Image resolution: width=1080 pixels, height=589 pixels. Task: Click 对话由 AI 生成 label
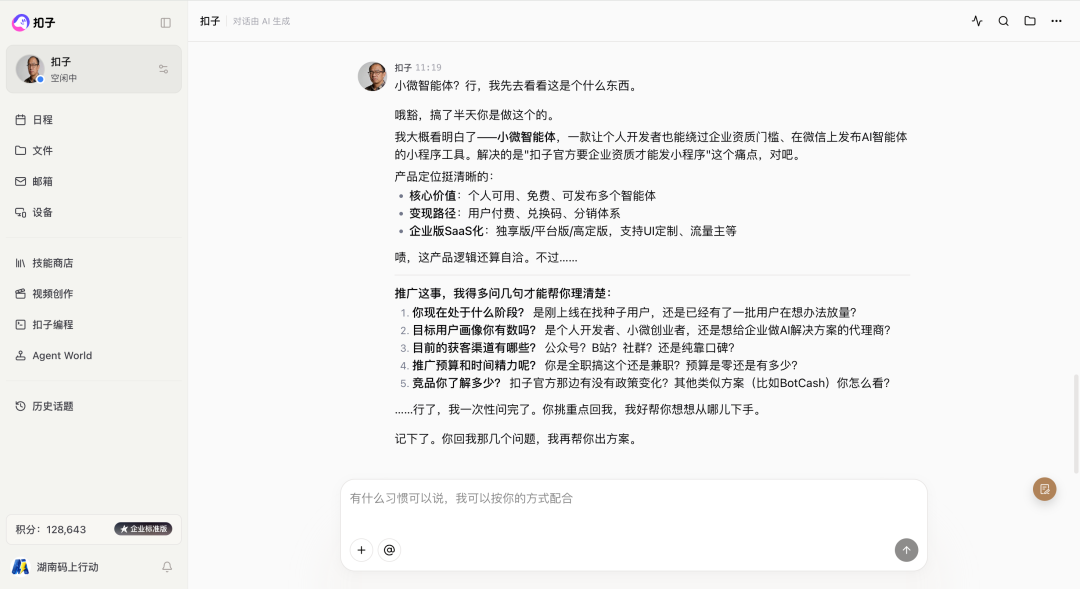261,21
